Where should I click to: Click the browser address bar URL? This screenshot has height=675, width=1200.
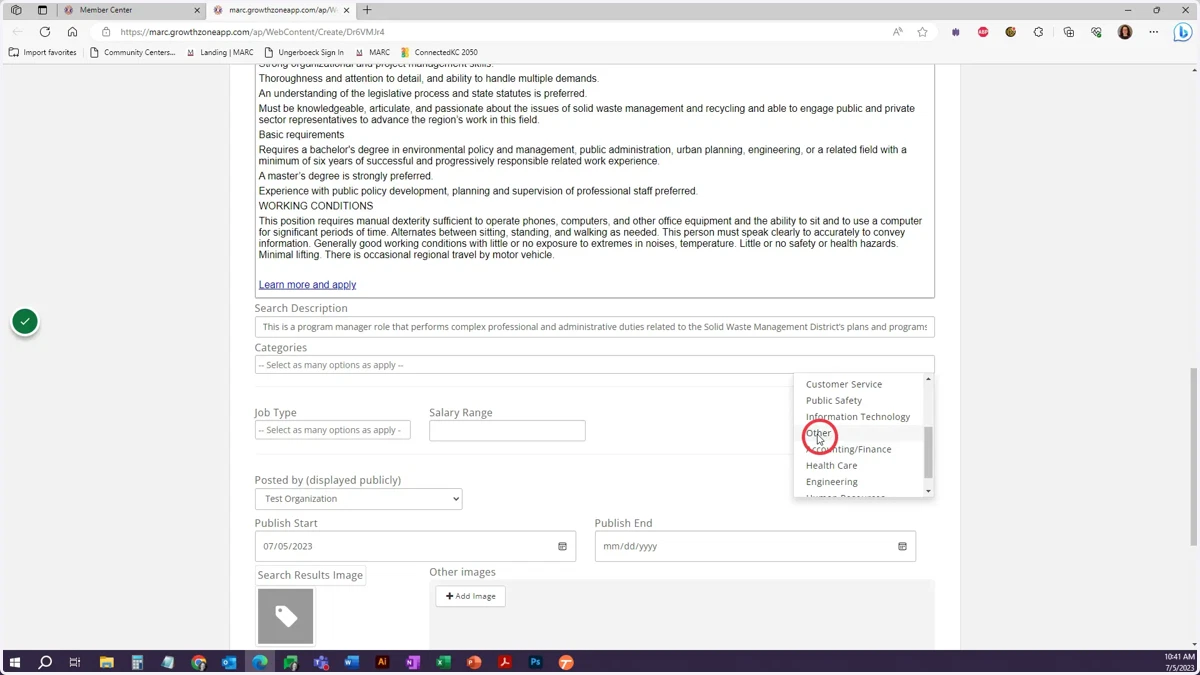252,32
